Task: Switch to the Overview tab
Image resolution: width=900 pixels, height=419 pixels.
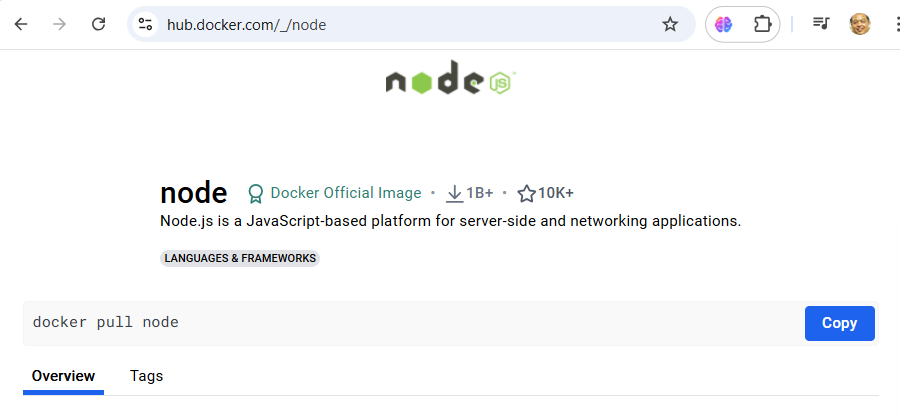Action: [x=63, y=376]
